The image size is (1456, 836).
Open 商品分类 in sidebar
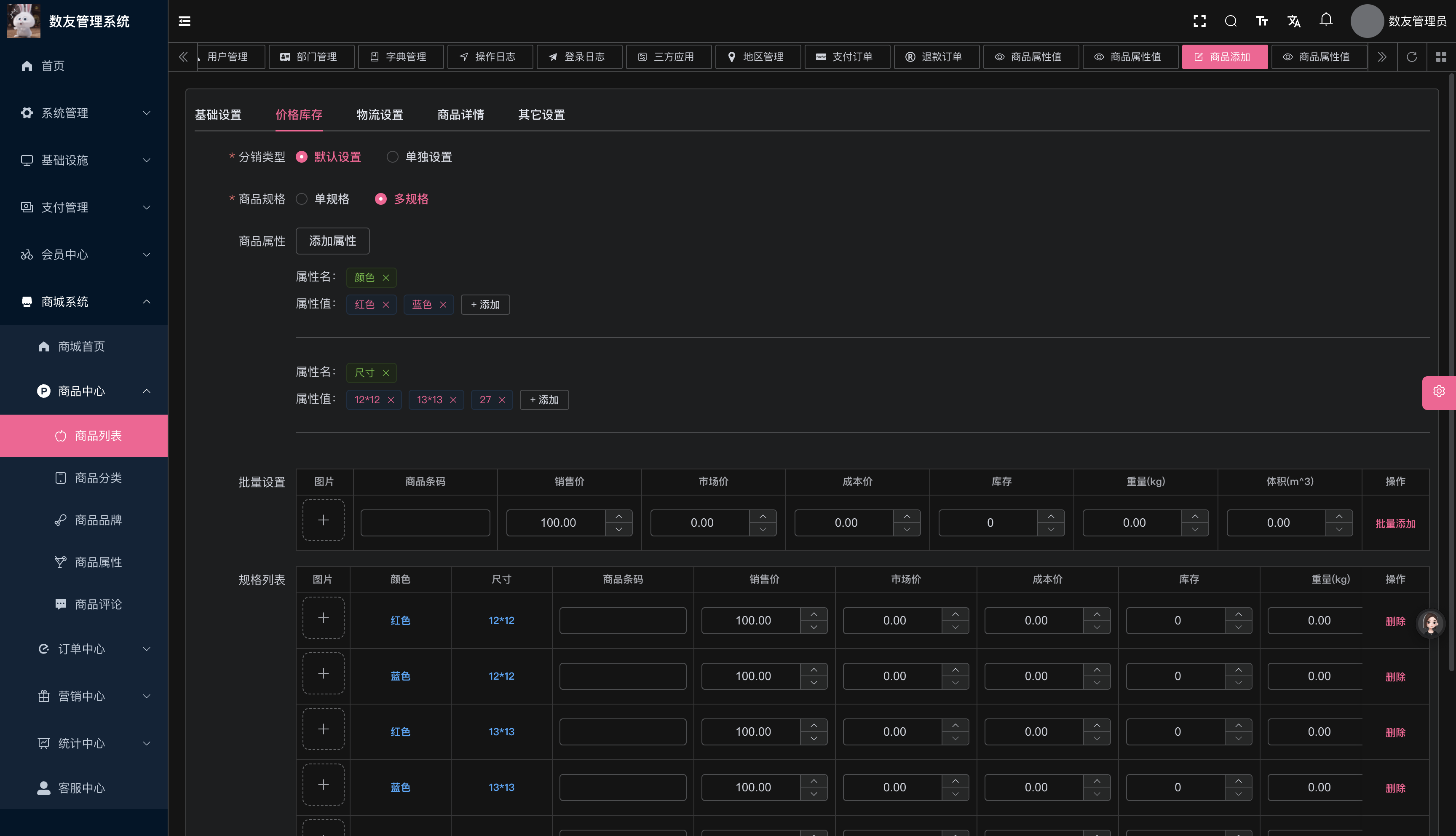pyautogui.click(x=84, y=478)
